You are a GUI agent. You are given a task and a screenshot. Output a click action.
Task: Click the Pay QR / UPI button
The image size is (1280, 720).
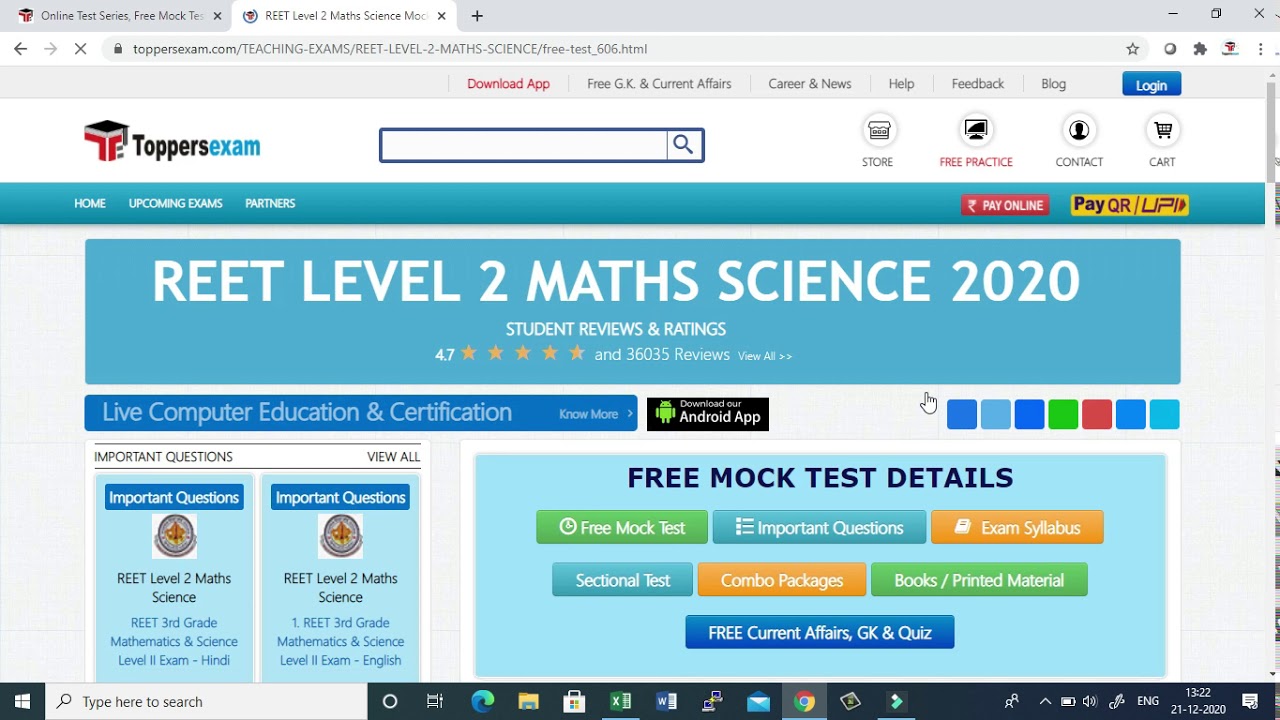pos(1130,205)
